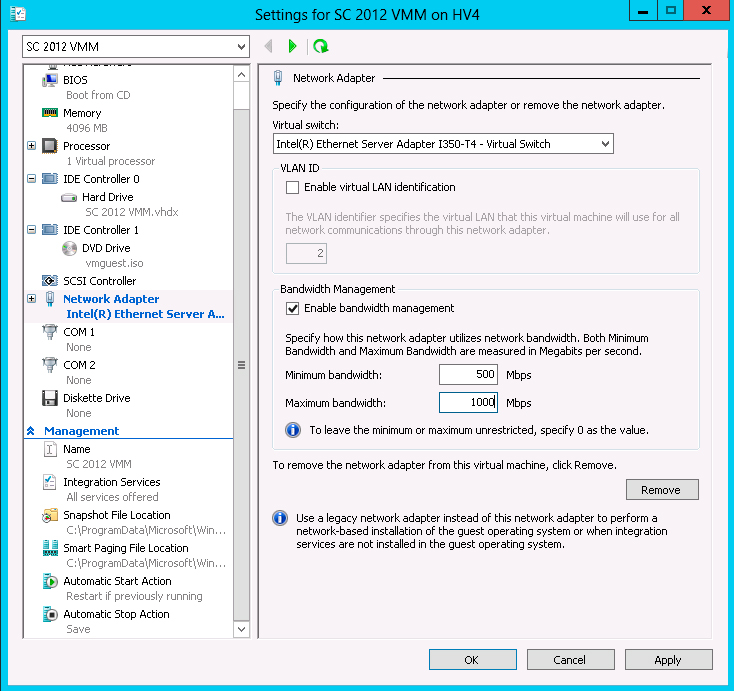The height and width of the screenshot is (691, 734).
Task: Click the Network Adapter icon in tree
Action: 50,299
